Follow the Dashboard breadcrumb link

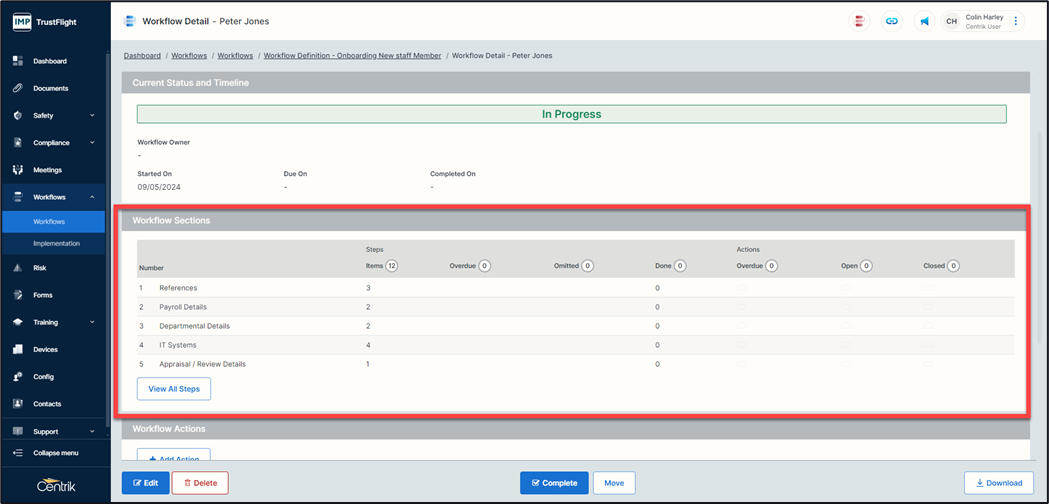click(x=142, y=56)
